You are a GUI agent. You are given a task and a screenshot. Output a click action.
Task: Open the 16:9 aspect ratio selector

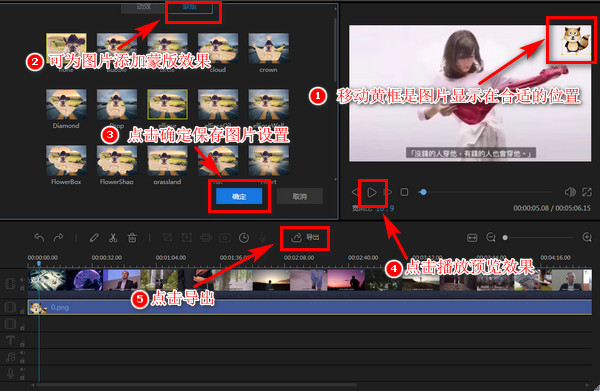[385, 209]
